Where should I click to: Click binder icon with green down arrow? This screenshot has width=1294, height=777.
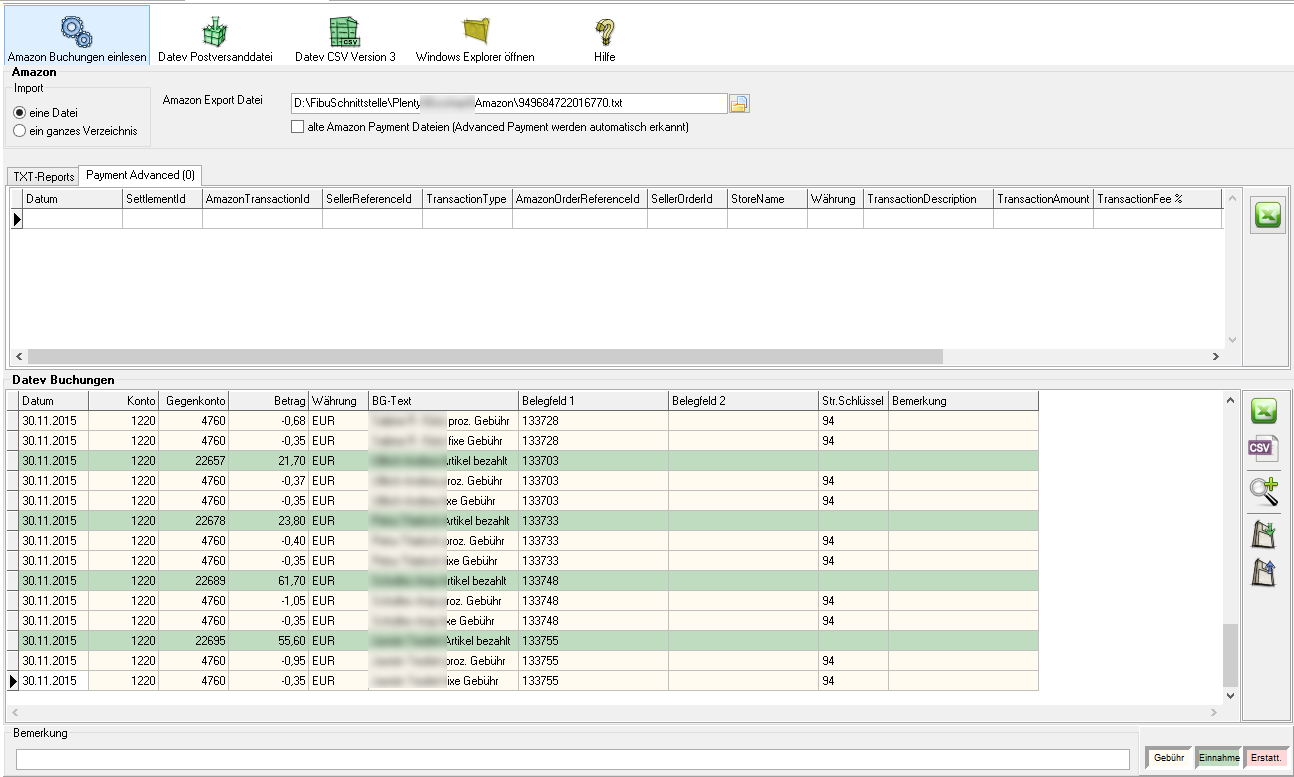1265,534
